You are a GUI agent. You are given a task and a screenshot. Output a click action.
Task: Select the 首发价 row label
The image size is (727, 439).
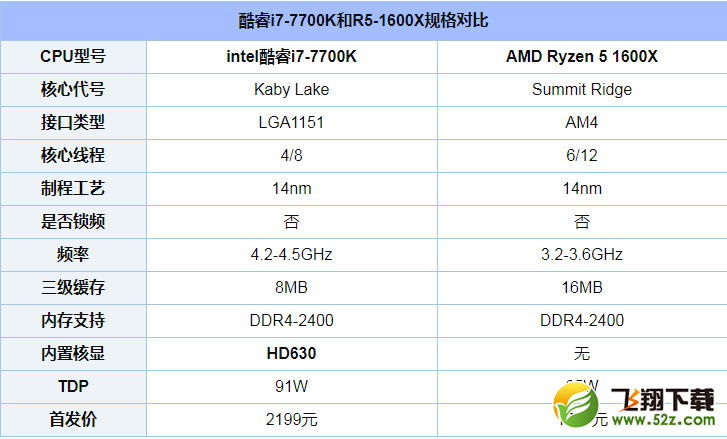pyautogui.click(x=73, y=420)
